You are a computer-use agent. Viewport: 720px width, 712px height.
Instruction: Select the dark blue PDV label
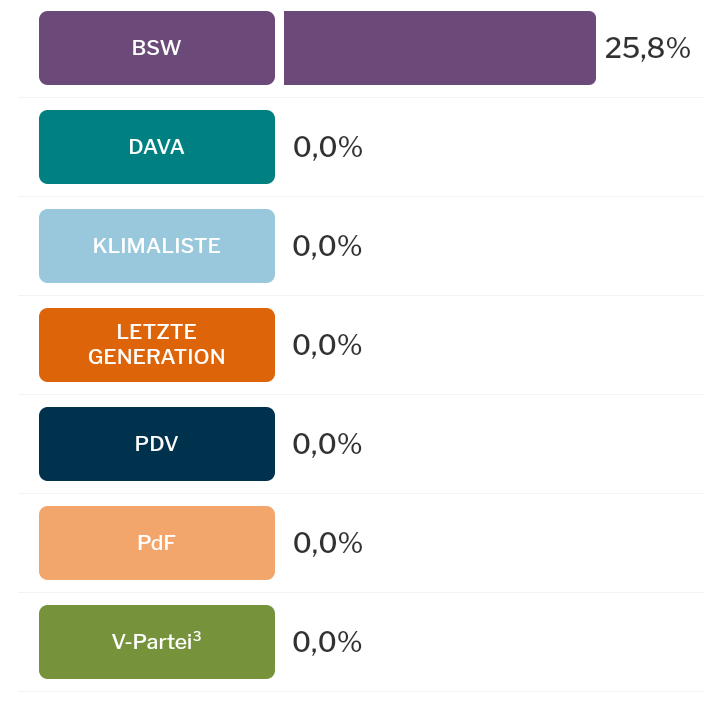156,444
